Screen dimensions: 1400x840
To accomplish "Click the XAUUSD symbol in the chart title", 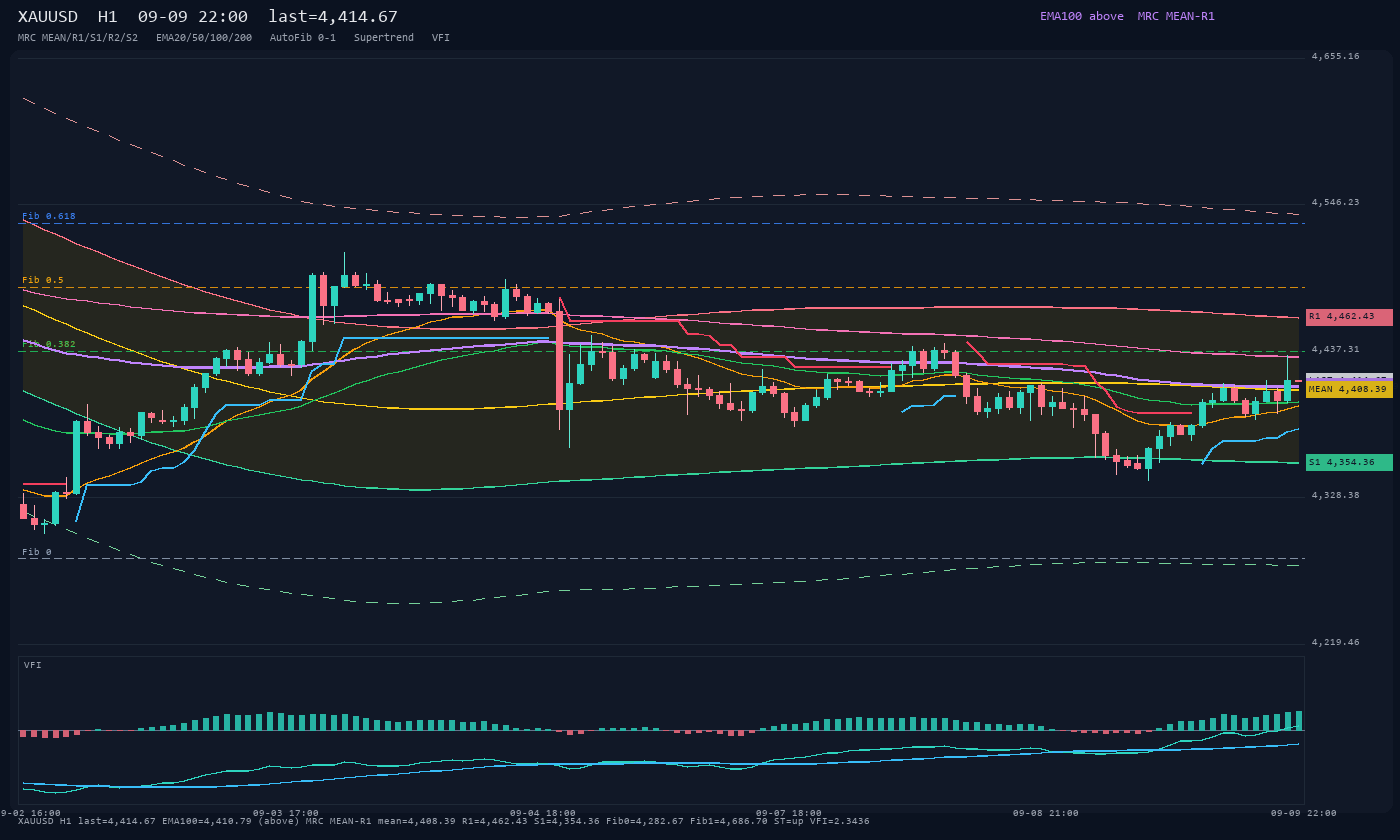I will click(49, 17).
